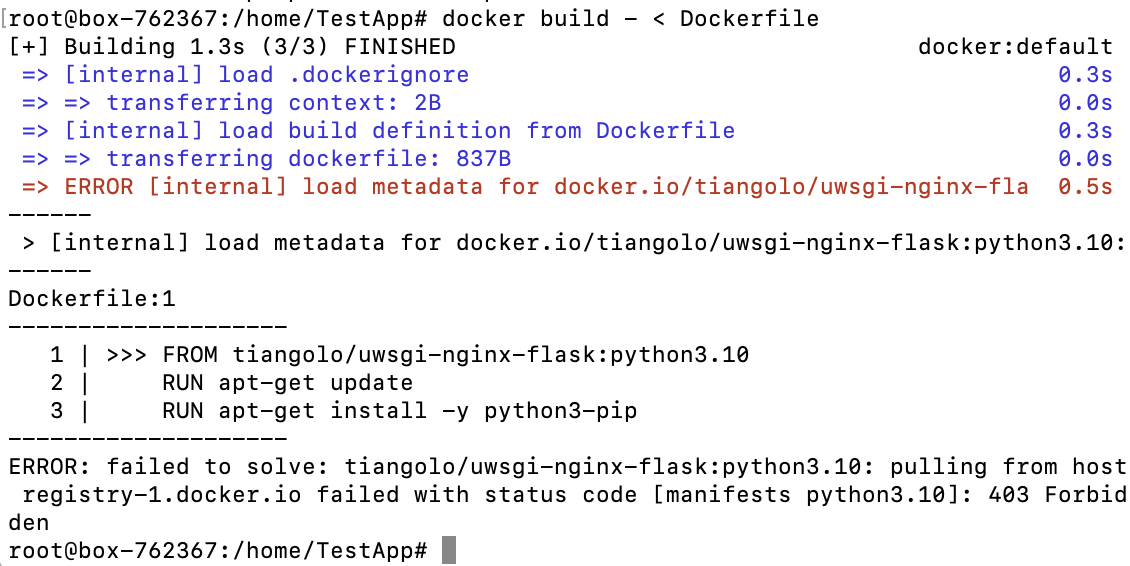Click the 'ERROR: failed to solve' message
This screenshot has width=1130, height=566.
(169, 467)
